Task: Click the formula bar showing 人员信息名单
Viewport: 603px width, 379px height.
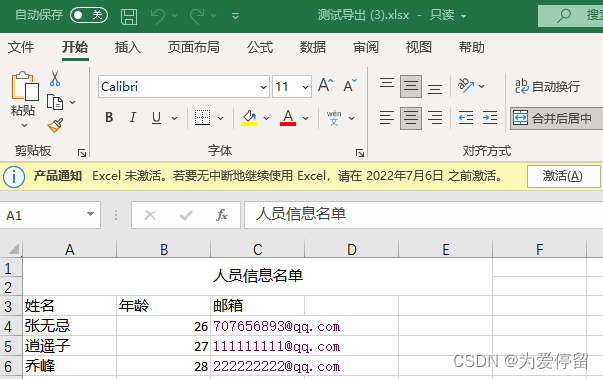Action: [x=423, y=214]
